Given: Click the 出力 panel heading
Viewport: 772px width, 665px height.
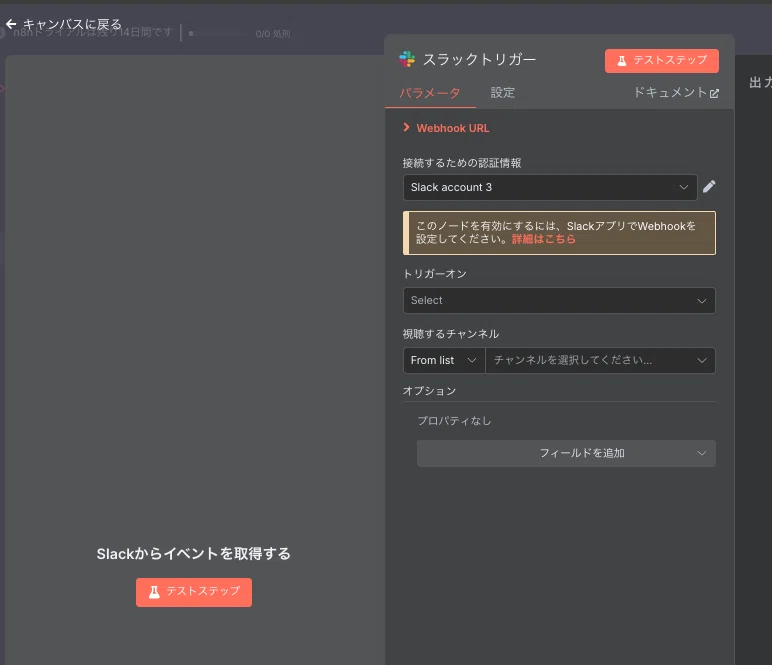Looking at the screenshot, I should pyautogui.click(x=760, y=82).
